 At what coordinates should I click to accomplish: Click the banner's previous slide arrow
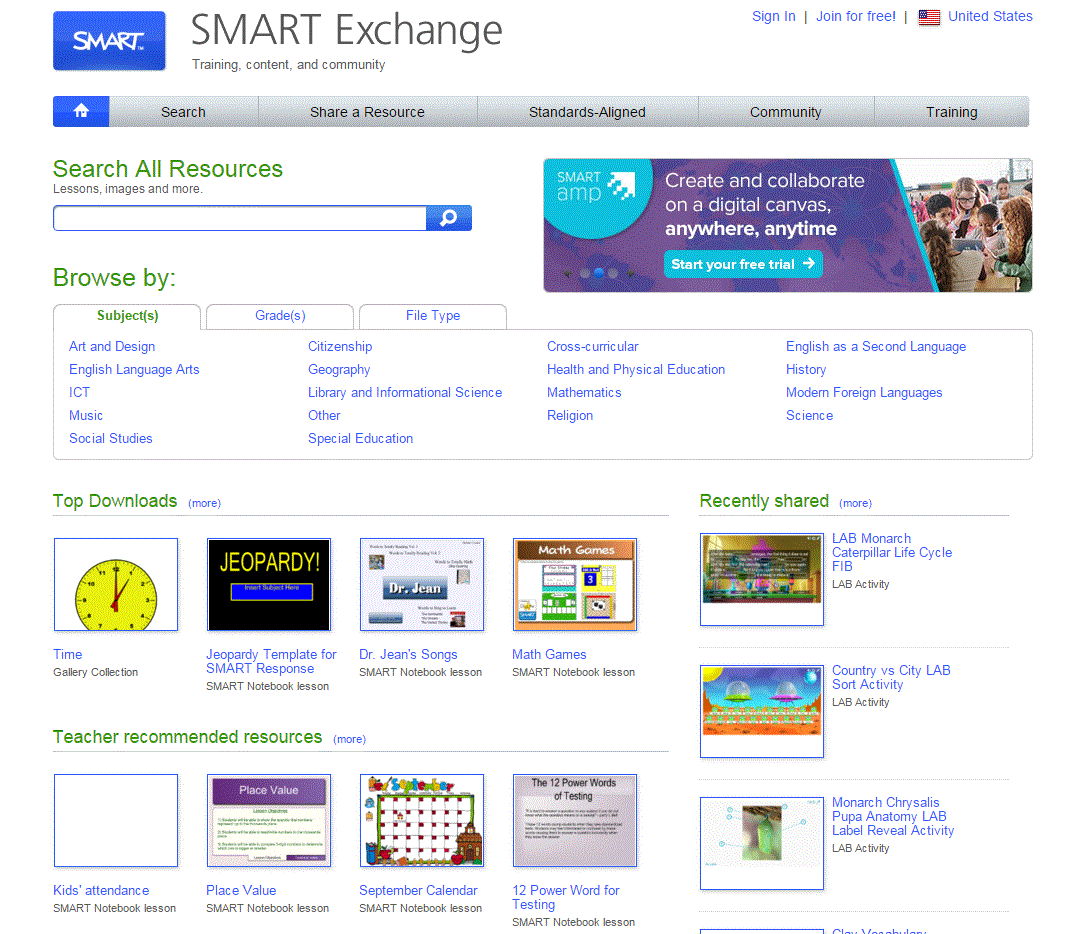pyautogui.click(x=568, y=274)
